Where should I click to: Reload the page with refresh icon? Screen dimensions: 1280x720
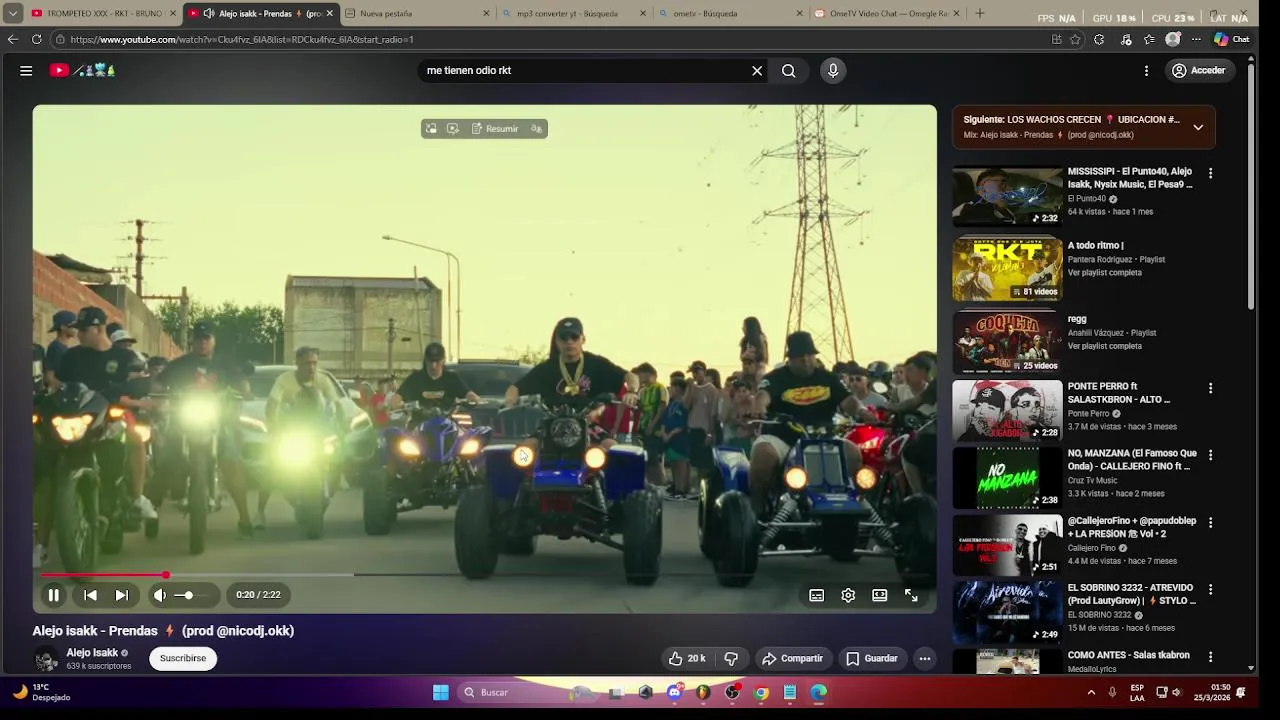point(36,39)
